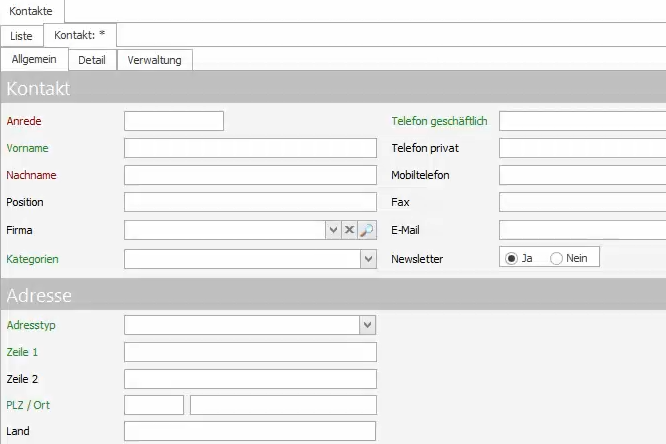Click the Telefon privat label
This screenshot has height=444, width=666.
pyautogui.click(x=425, y=148)
